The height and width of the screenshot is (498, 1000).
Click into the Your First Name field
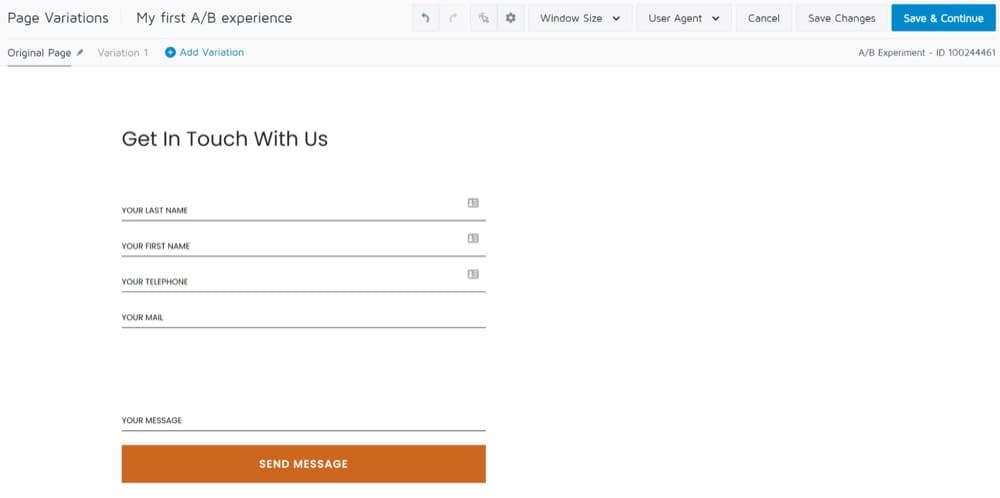pos(304,245)
